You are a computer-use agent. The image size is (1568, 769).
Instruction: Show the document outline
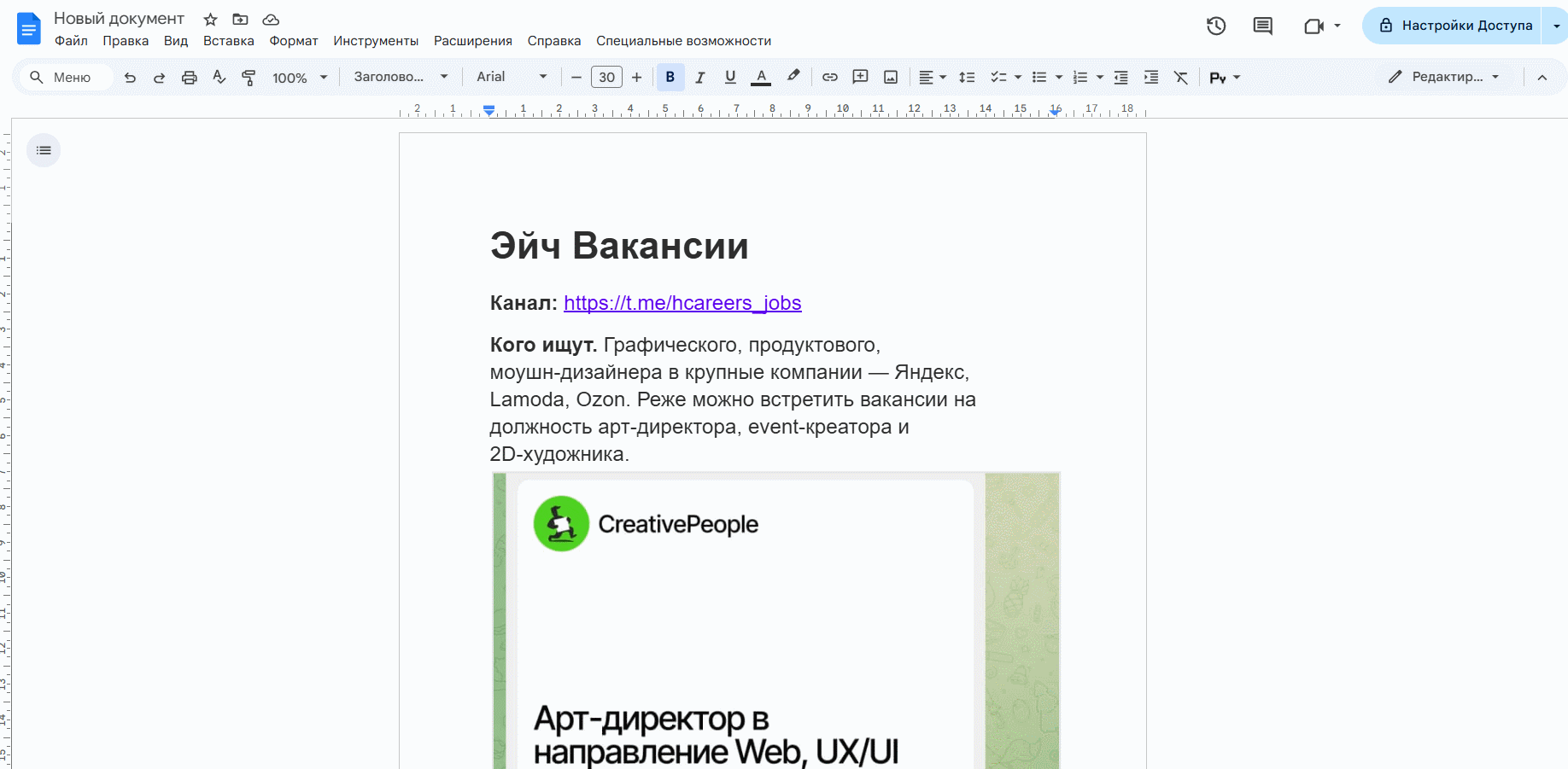[x=44, y=150]
